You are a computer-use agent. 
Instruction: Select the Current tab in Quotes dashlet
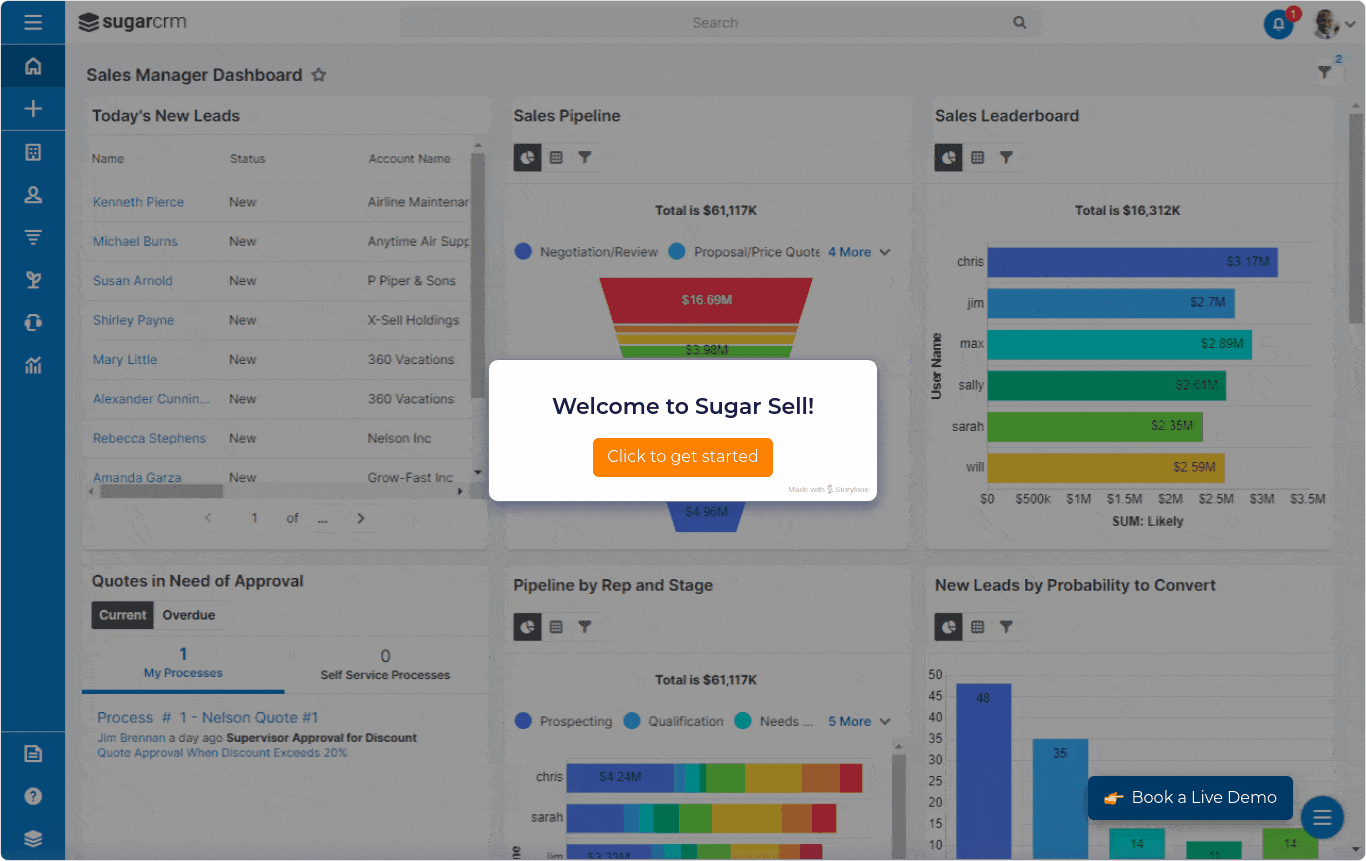coord(123,615)
